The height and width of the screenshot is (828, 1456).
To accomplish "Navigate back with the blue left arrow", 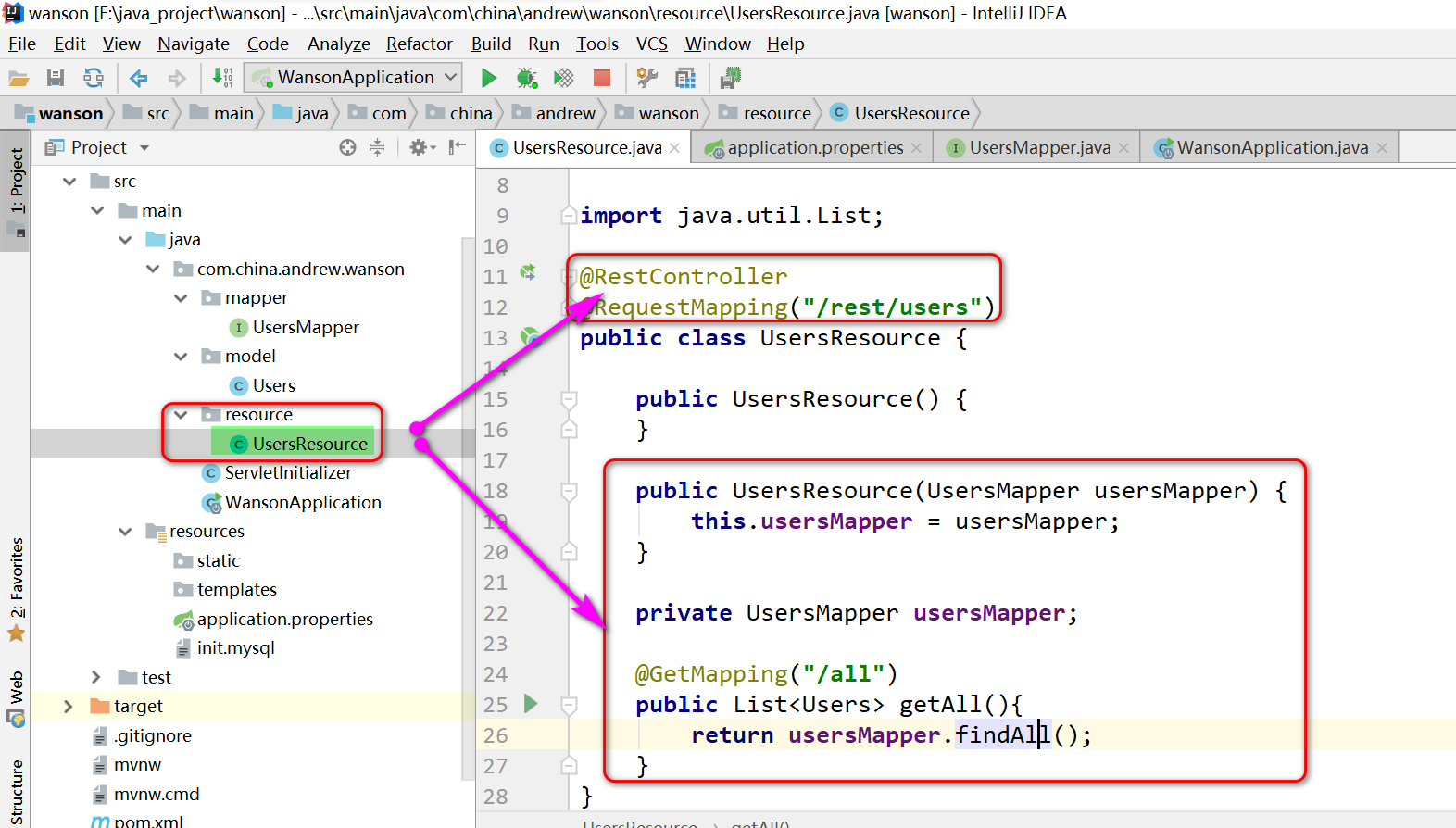I will click(x=139, y=79).
